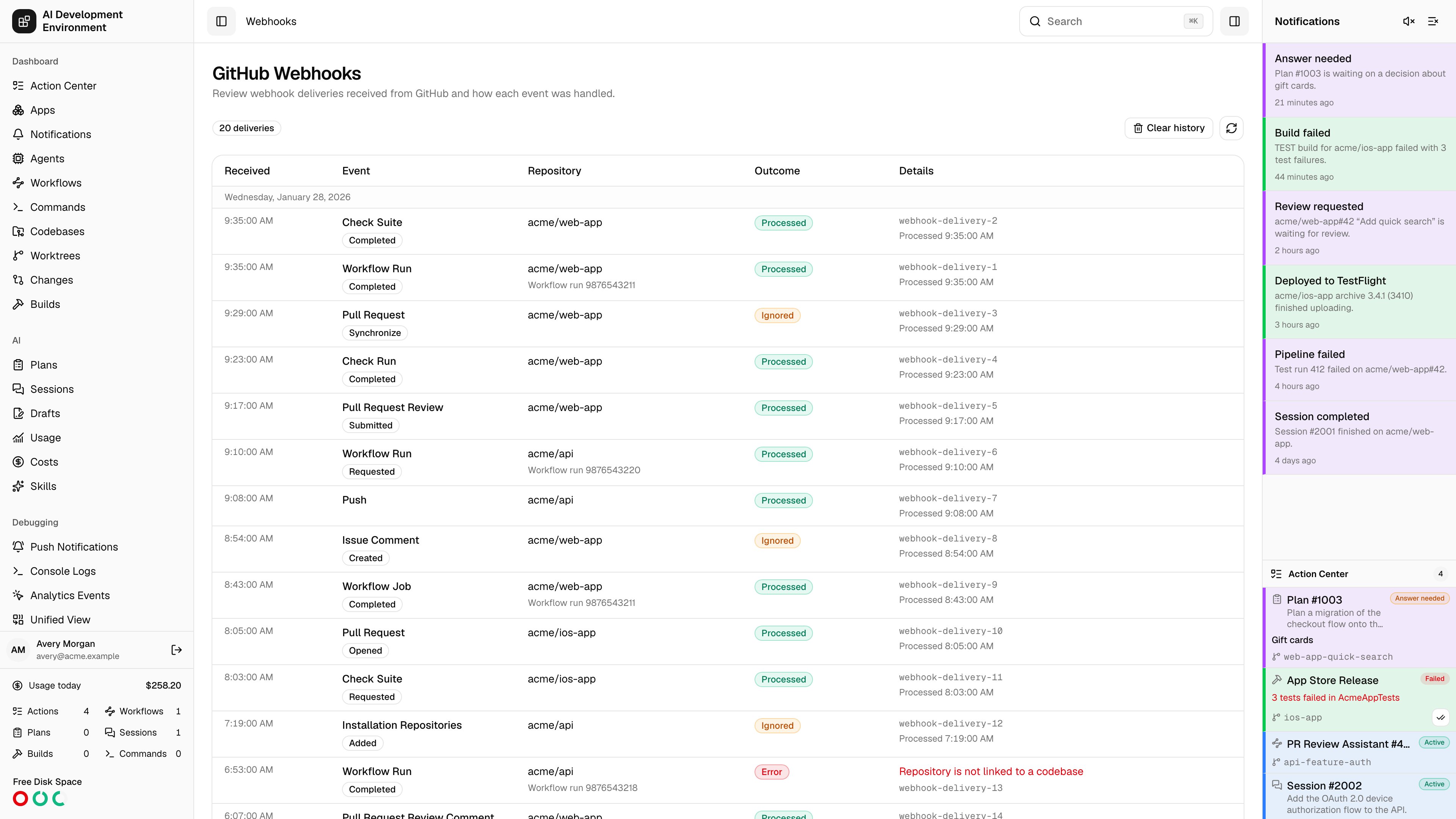Click the Clear history button

(x=1168, y=128)
